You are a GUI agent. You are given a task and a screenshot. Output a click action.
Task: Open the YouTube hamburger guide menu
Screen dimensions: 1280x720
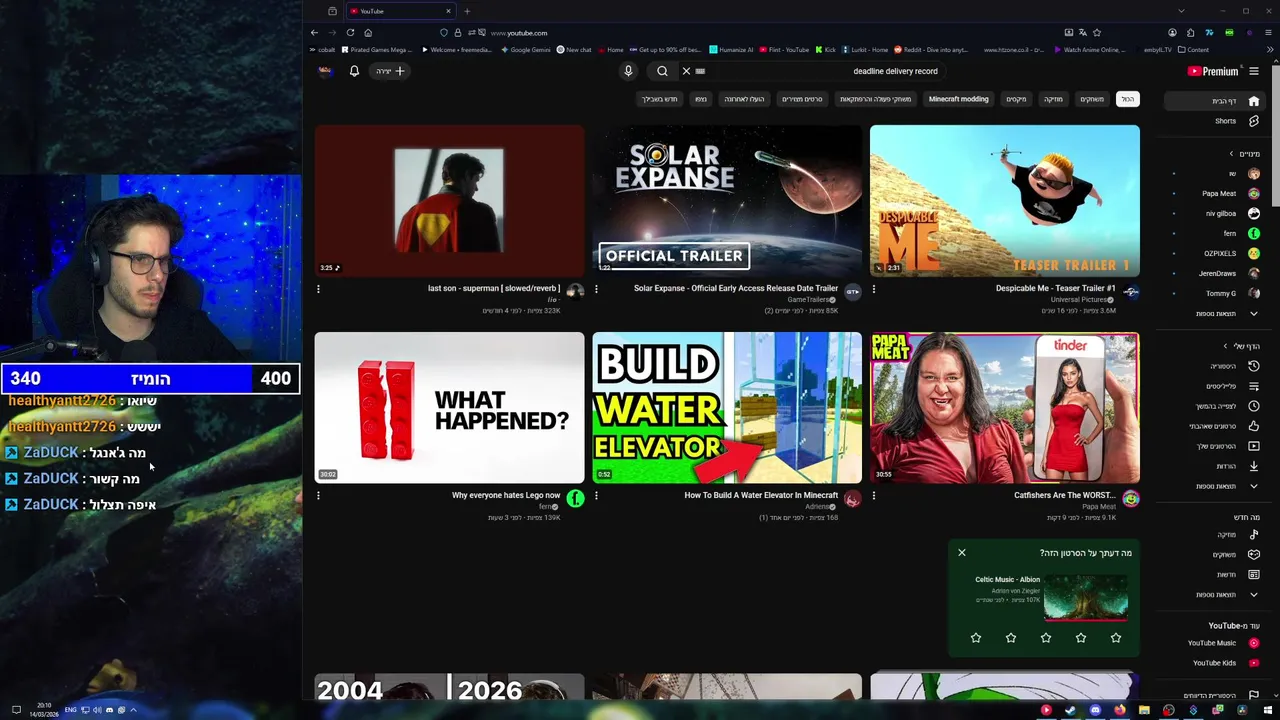click(x=1254, y=71)
